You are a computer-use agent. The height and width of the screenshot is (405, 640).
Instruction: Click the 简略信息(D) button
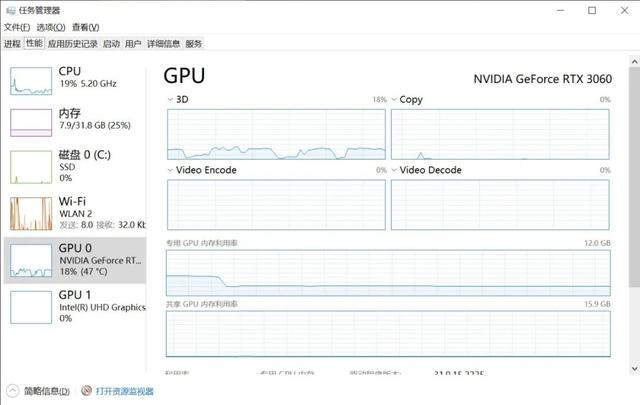(46, 391)
